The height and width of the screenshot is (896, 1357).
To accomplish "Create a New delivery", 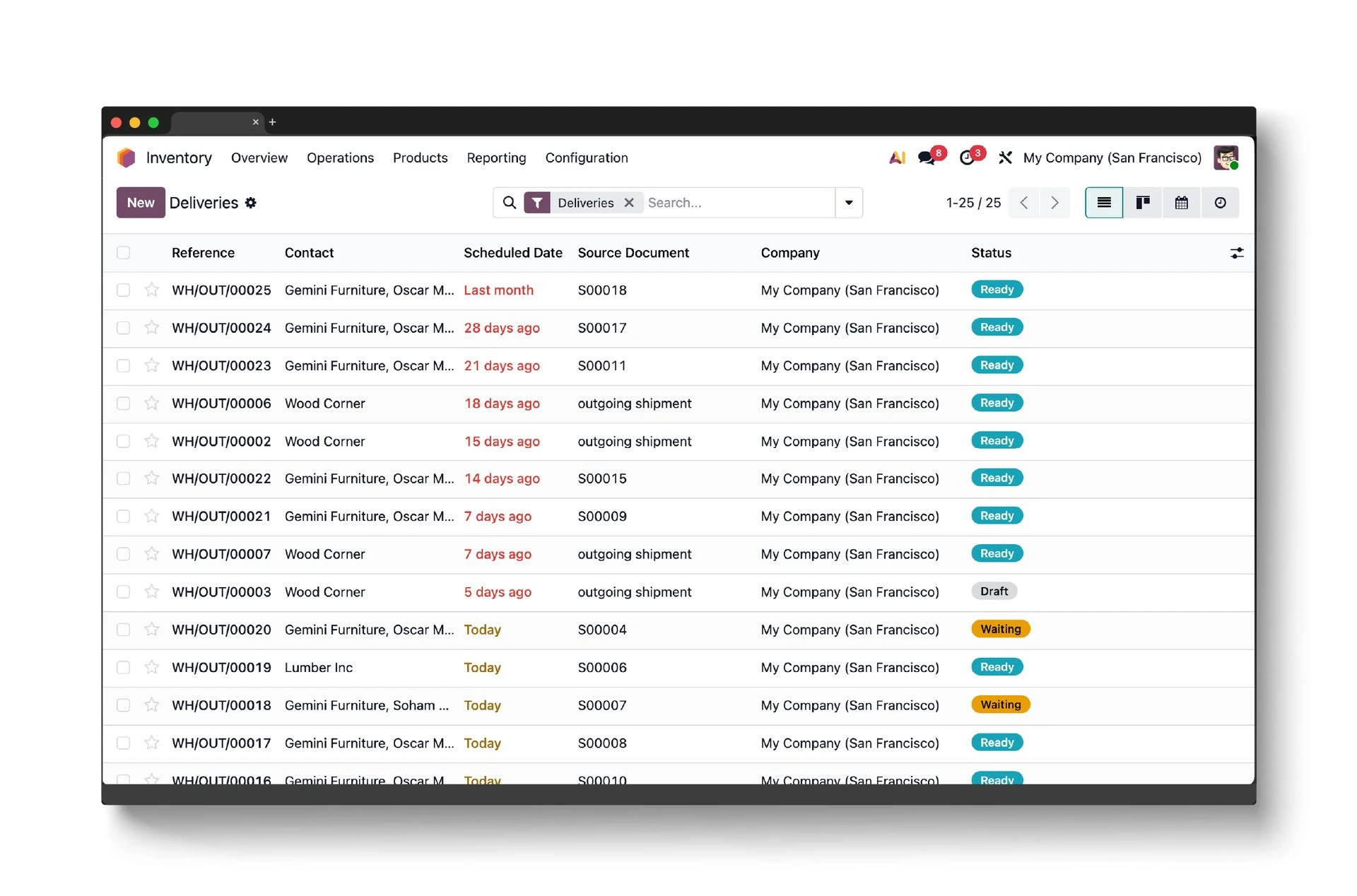I will pyautogui.click(x=141, y=203).
